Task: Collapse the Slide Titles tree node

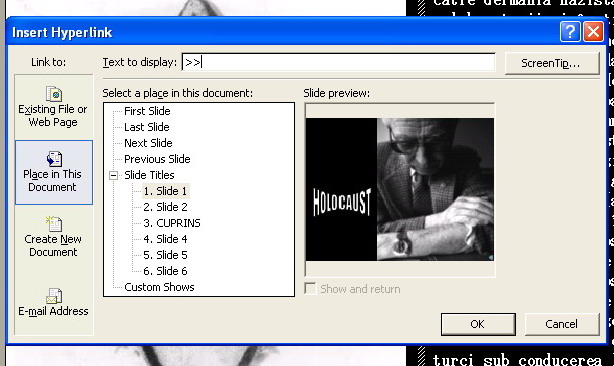Action: [x=114, y=175]
